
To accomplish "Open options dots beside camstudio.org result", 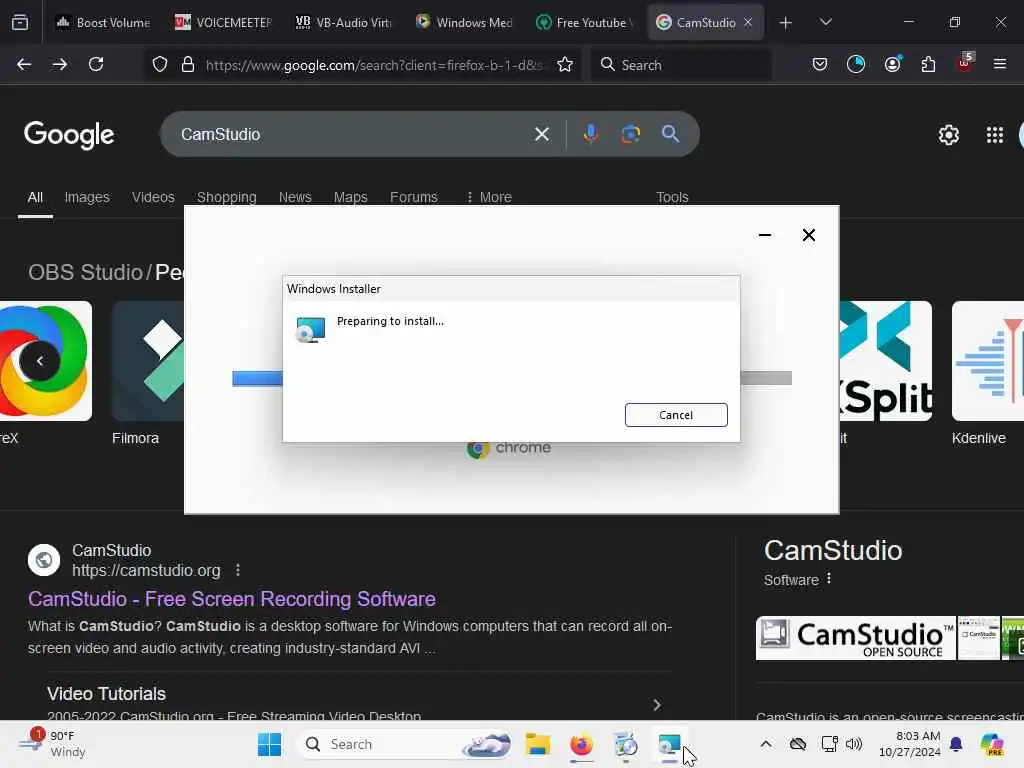I will tap(238, 570).
